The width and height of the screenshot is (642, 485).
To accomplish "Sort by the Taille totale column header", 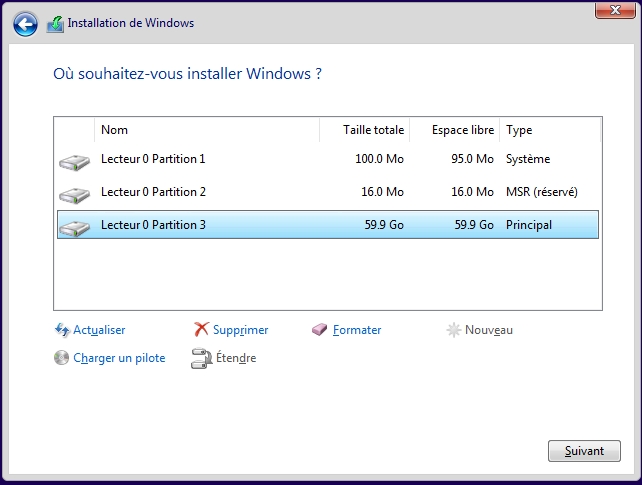I will point(373,130).
